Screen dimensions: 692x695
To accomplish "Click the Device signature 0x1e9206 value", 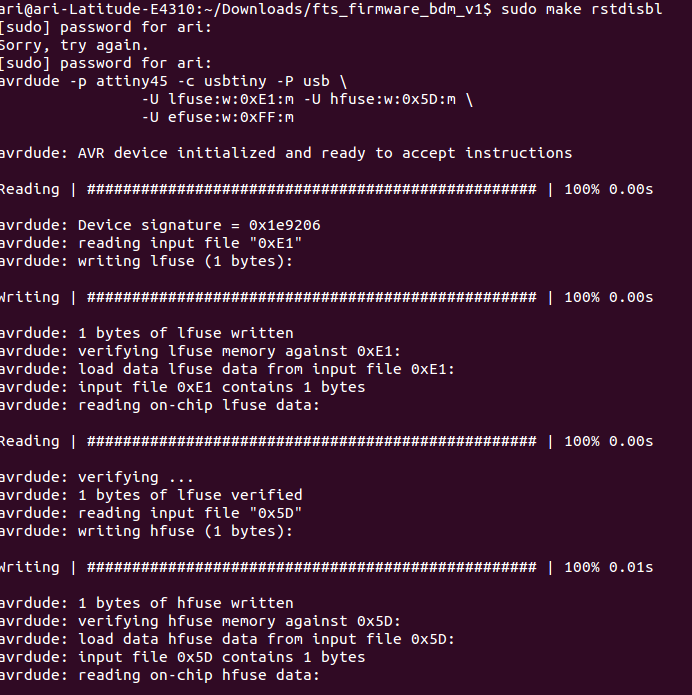I will 285,226.
